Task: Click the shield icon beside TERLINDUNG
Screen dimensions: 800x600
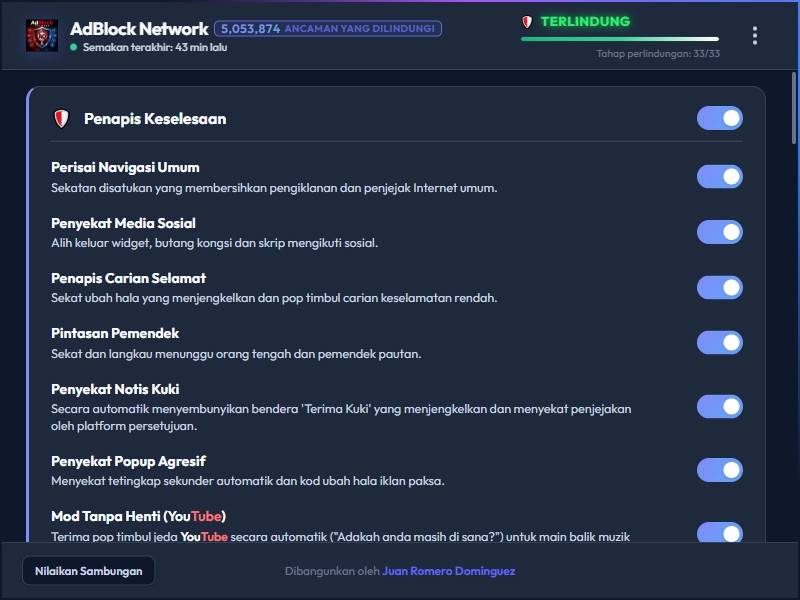Action: pos(527,22)
